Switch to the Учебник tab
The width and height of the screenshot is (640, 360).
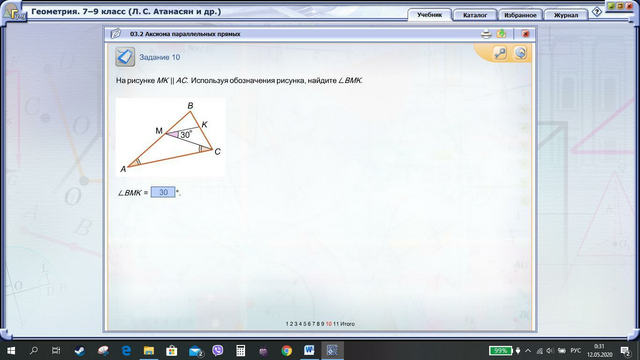[x=429, y=15]
